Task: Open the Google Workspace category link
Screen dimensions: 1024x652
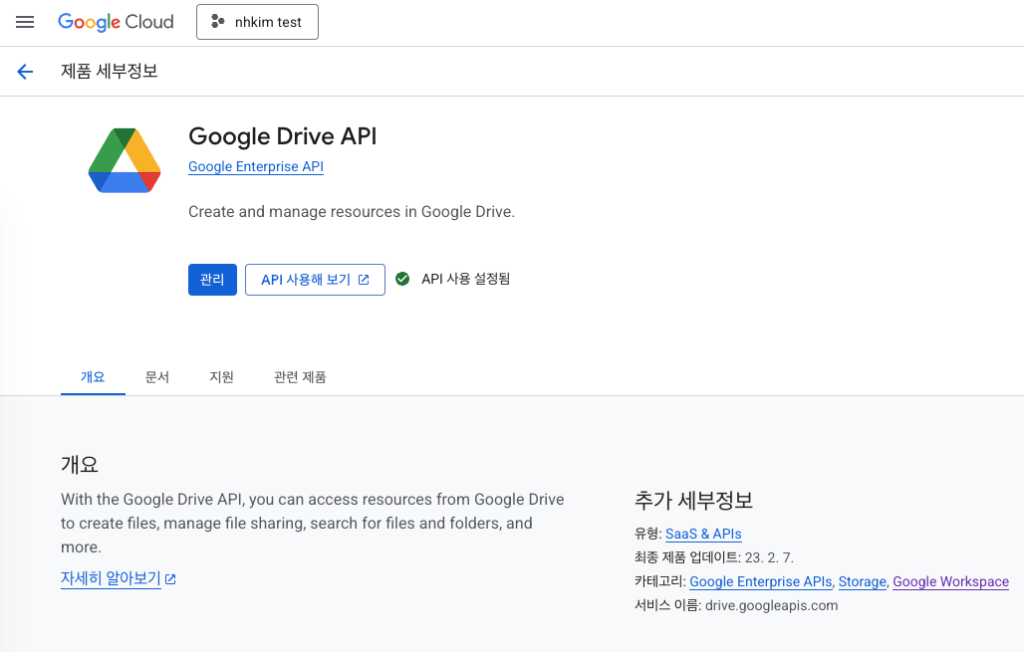Action: (x=950, y=582)
